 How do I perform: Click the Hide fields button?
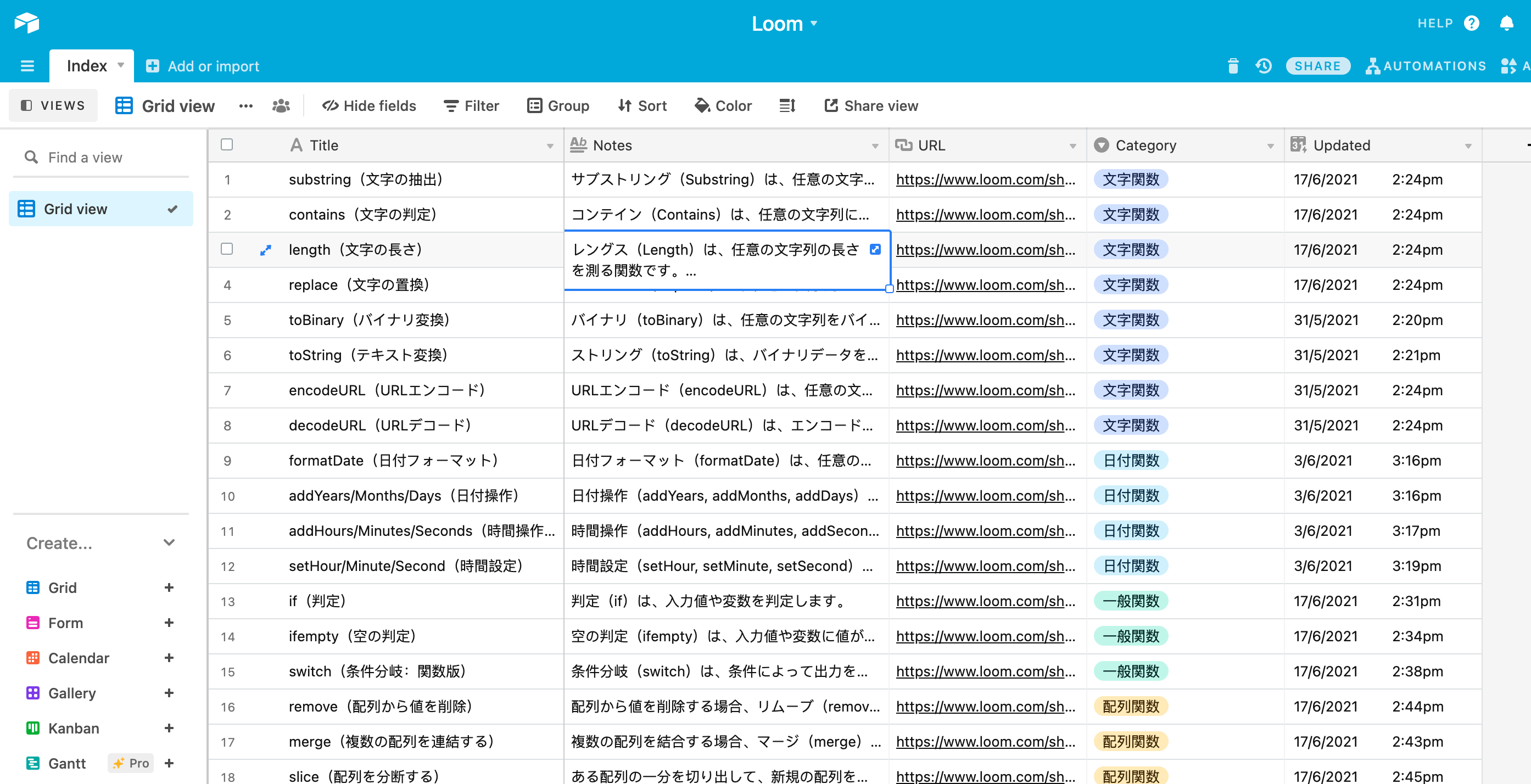click(x=369, y=106)
